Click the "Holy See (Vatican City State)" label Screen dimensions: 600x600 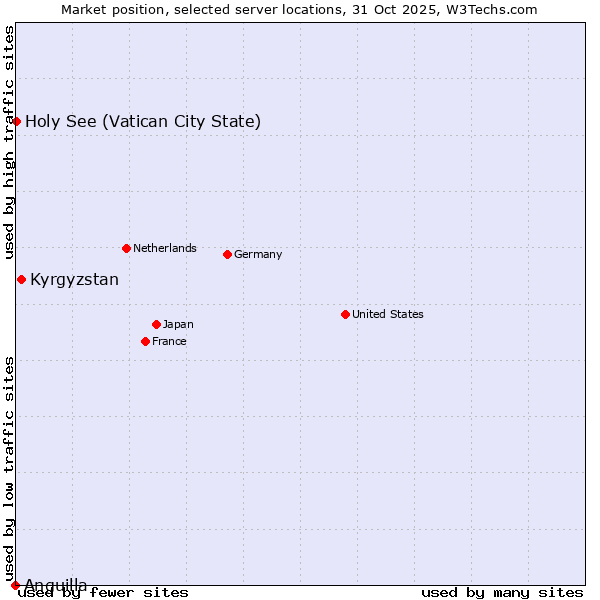(143, 122)
